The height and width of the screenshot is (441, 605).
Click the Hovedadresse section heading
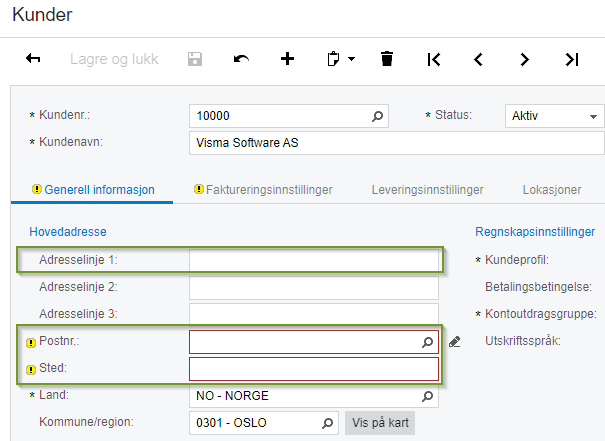(68, 231)
